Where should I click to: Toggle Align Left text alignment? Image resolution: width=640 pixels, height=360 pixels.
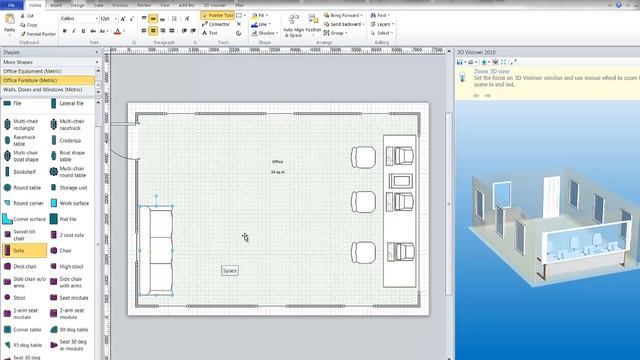point(144,31)
